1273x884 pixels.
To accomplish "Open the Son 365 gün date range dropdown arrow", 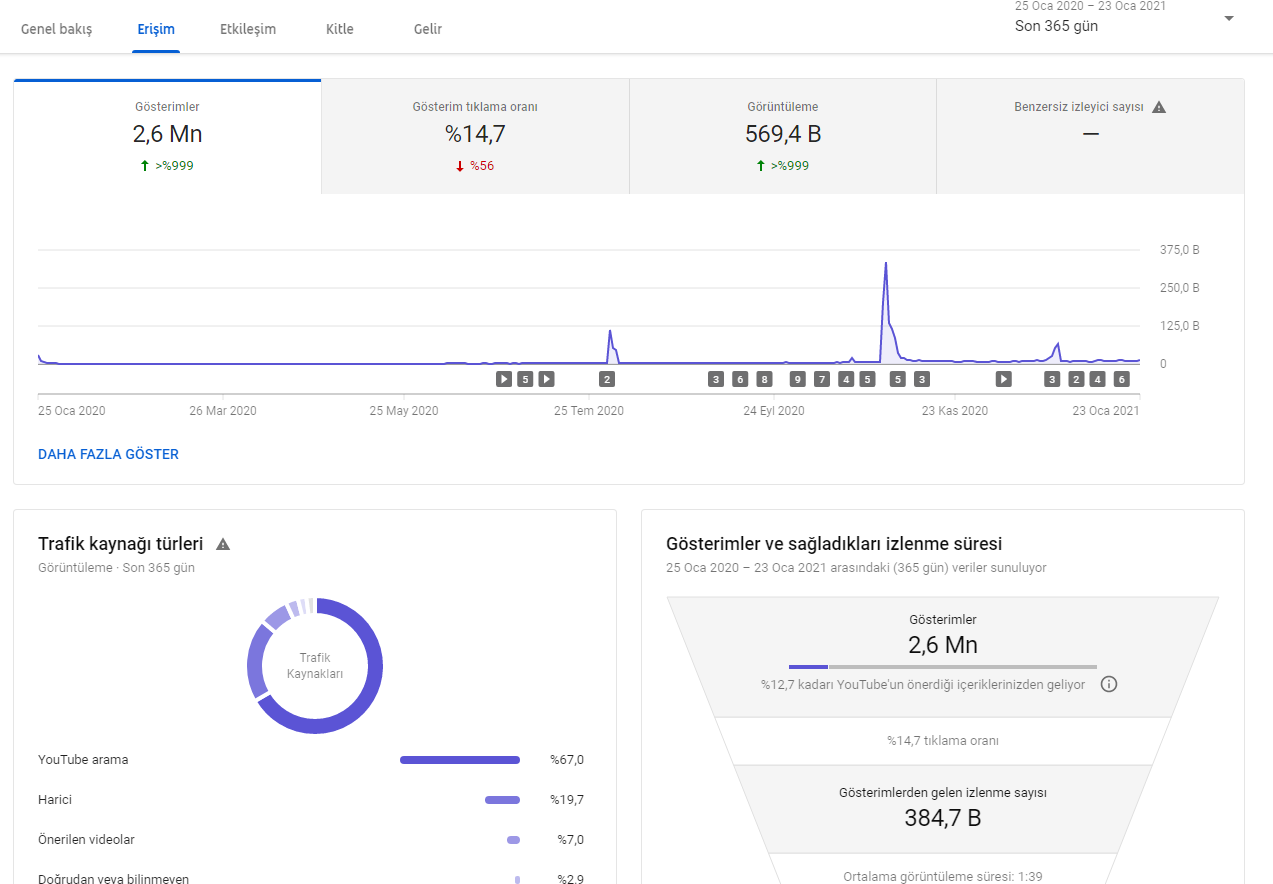I will (x=1229, y=19).
